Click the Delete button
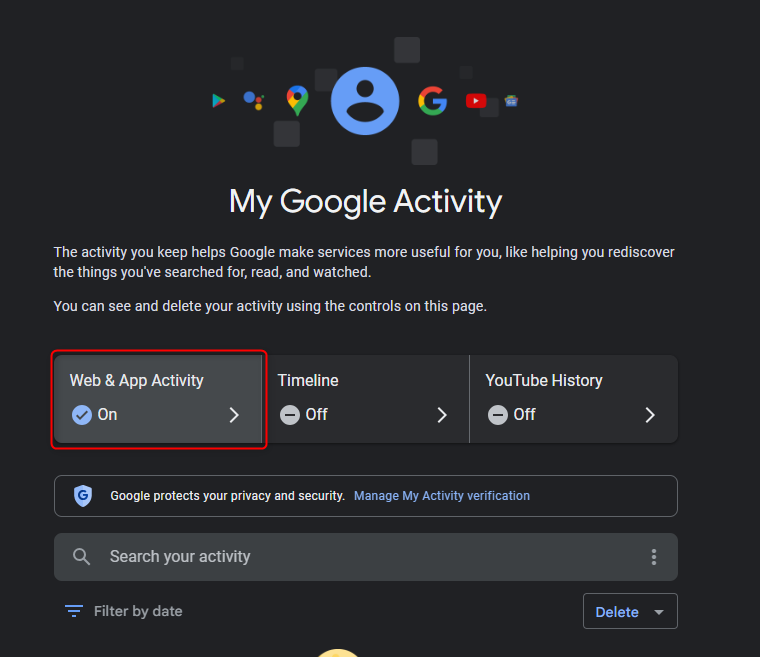 tap(630, 611)
